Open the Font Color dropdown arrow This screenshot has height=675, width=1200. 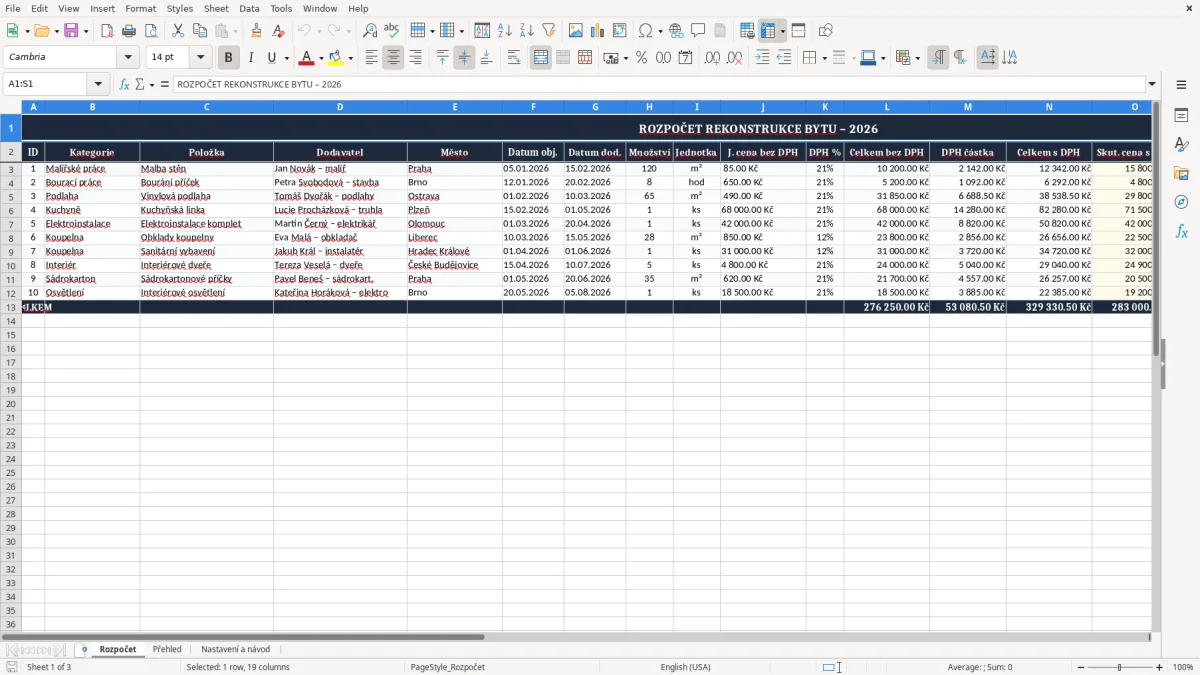click(x=321, y=58)
